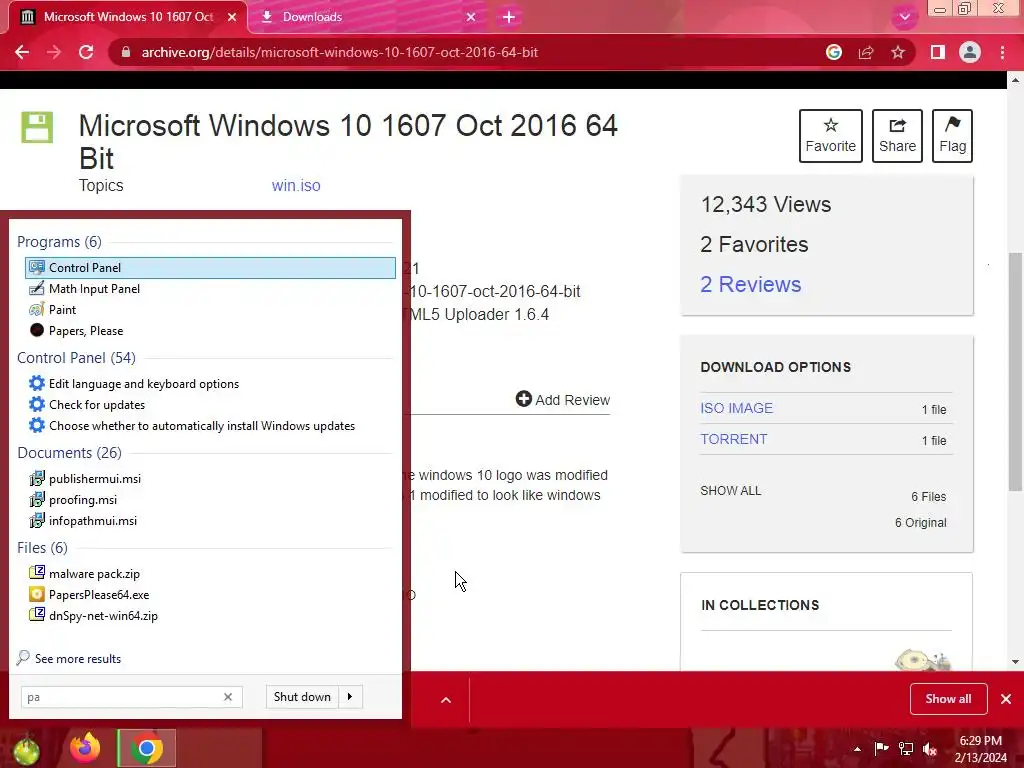
Task: Expand the download item chevron in download bar
Action: [x=446, y=700]
